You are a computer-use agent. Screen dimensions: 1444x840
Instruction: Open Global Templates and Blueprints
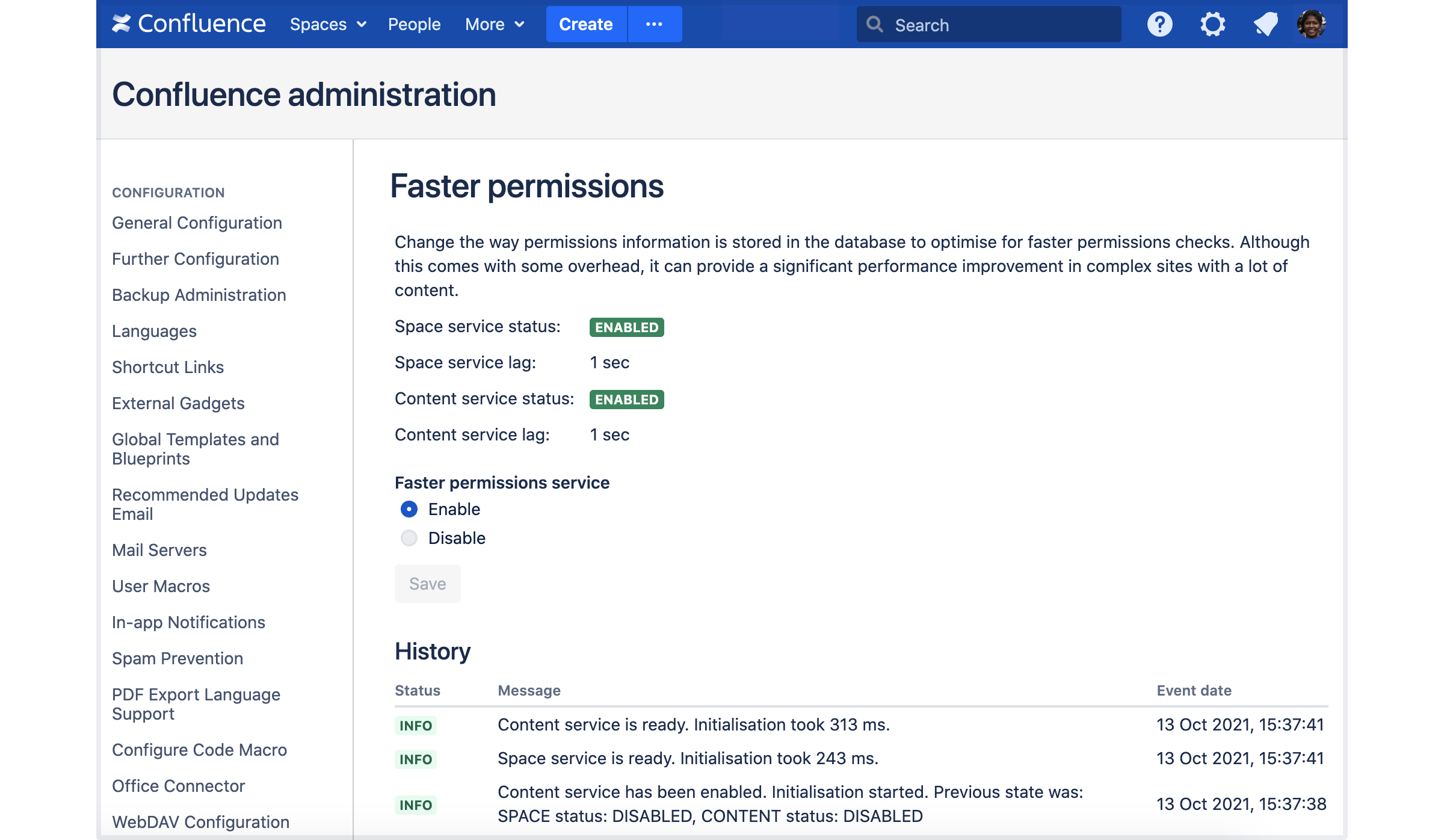tap(196, 449)
